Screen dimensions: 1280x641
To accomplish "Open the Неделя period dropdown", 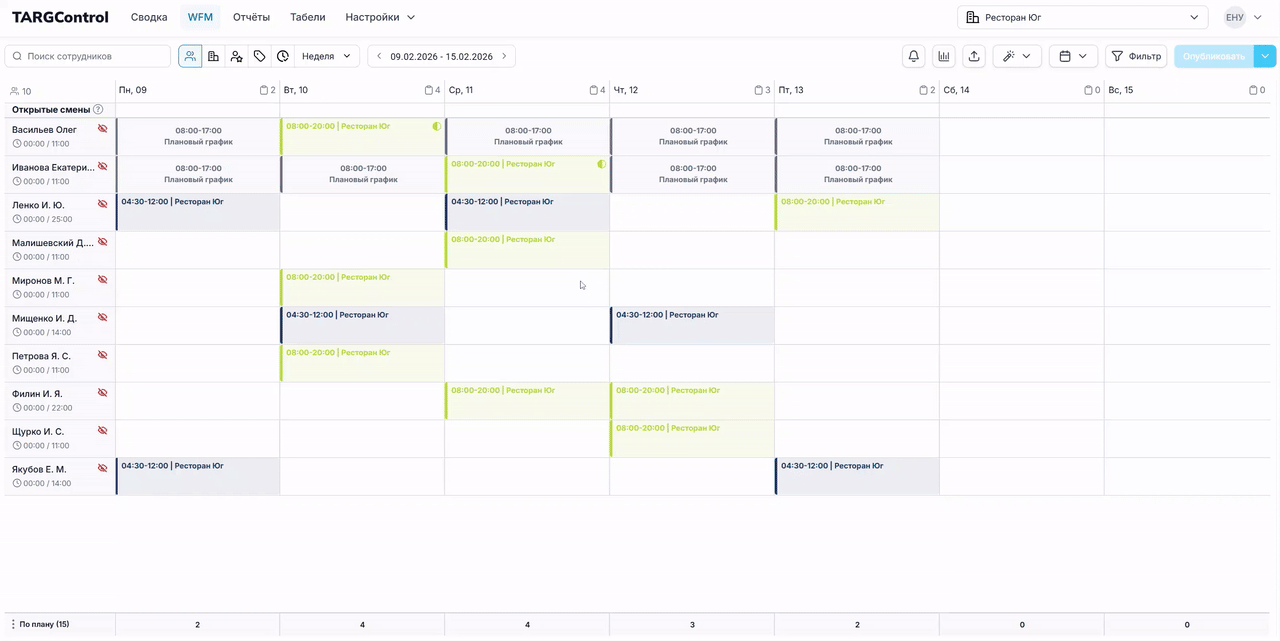I will 327,57.
